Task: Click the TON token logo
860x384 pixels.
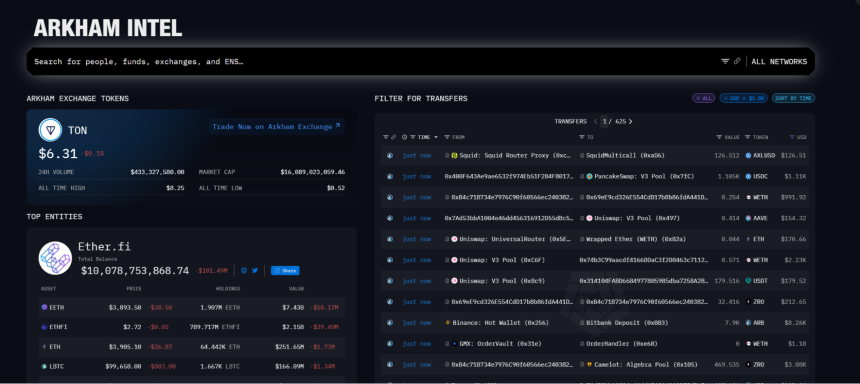Action: tap(50, 130)
